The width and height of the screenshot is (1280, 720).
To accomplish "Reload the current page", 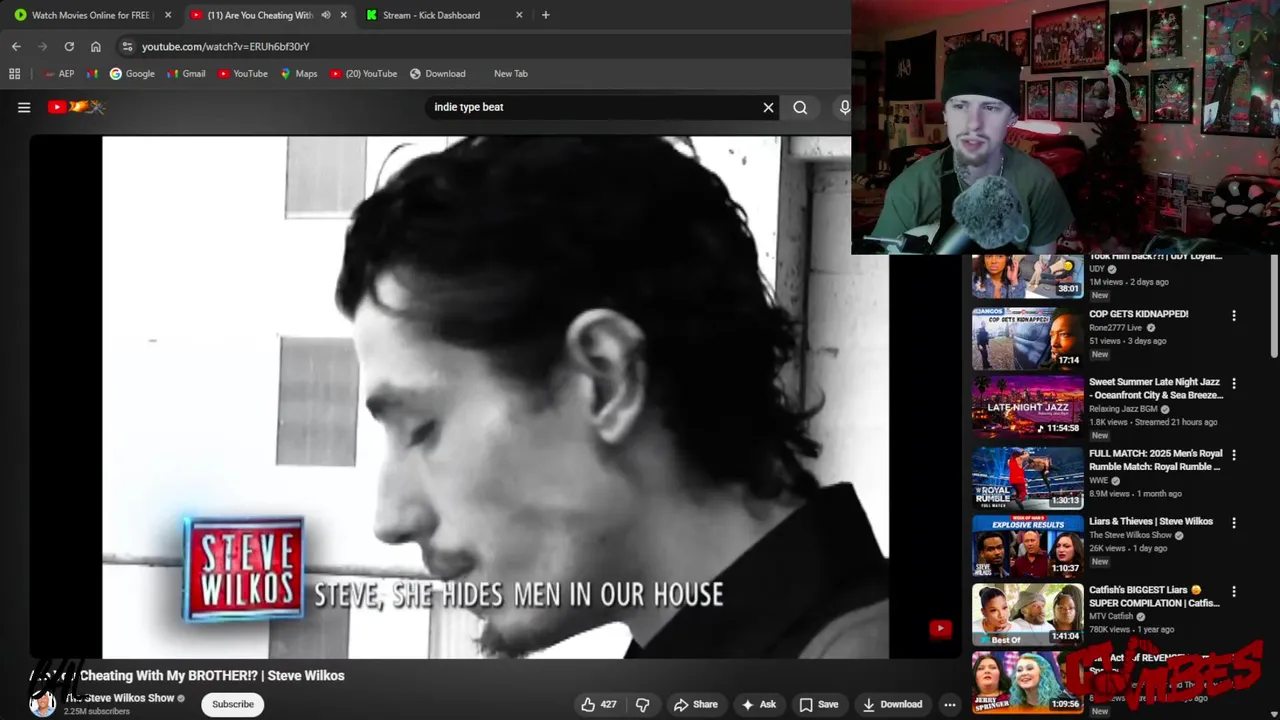I will (x=69, y=46).
